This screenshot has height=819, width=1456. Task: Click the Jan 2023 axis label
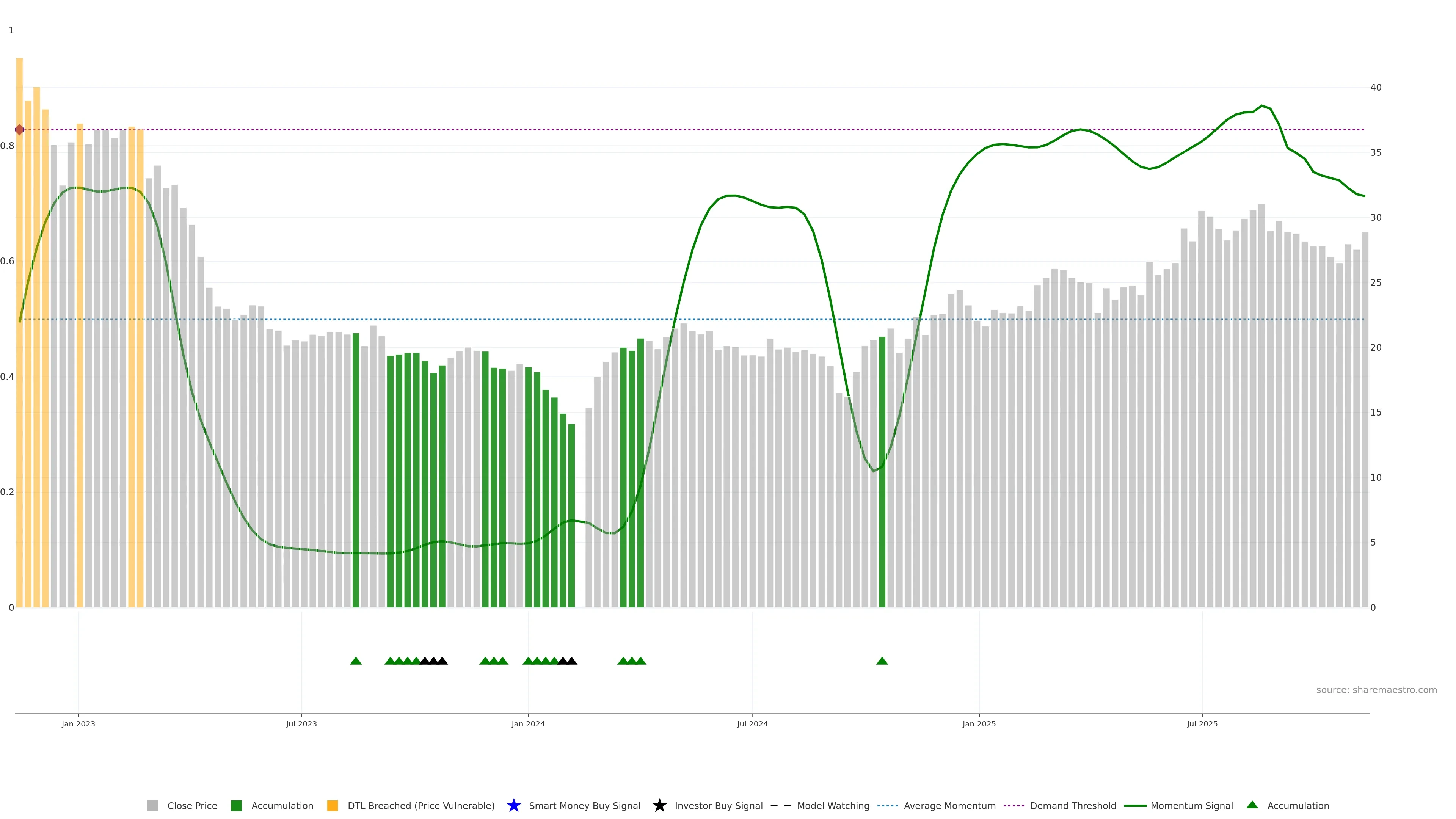(x=78, y=723)
